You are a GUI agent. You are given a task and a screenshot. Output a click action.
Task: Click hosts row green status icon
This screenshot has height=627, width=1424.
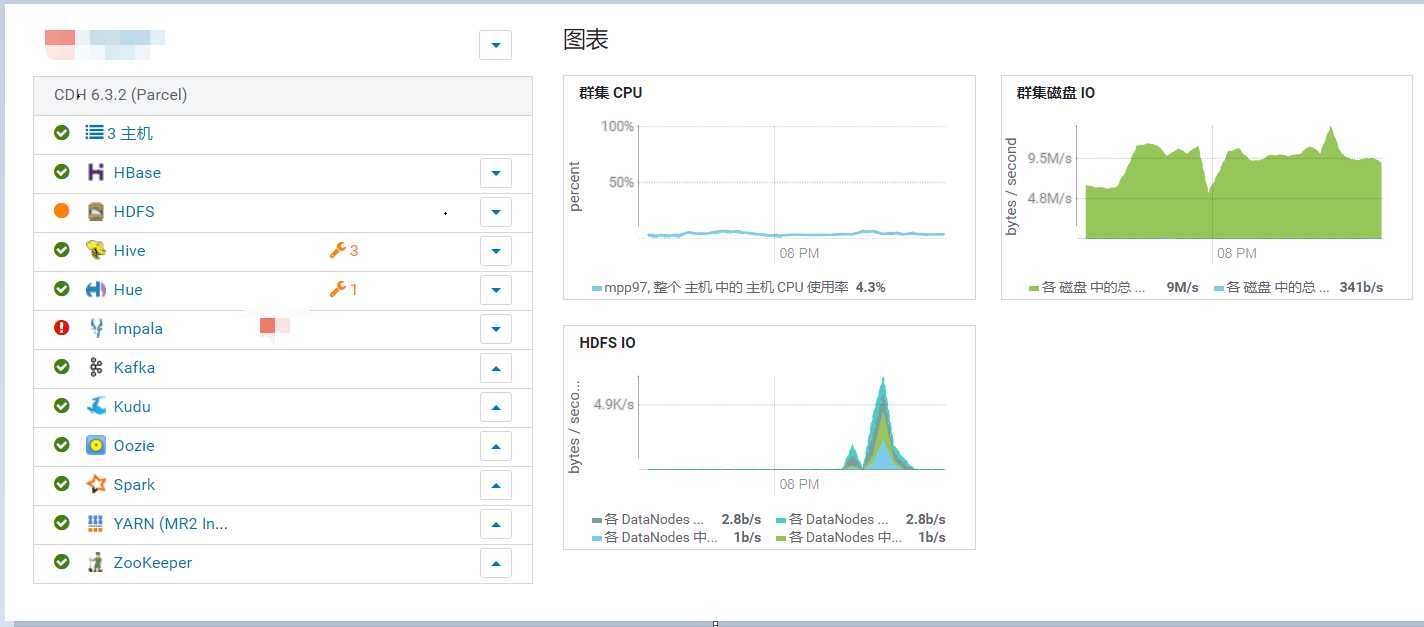[x=62, y=132]
